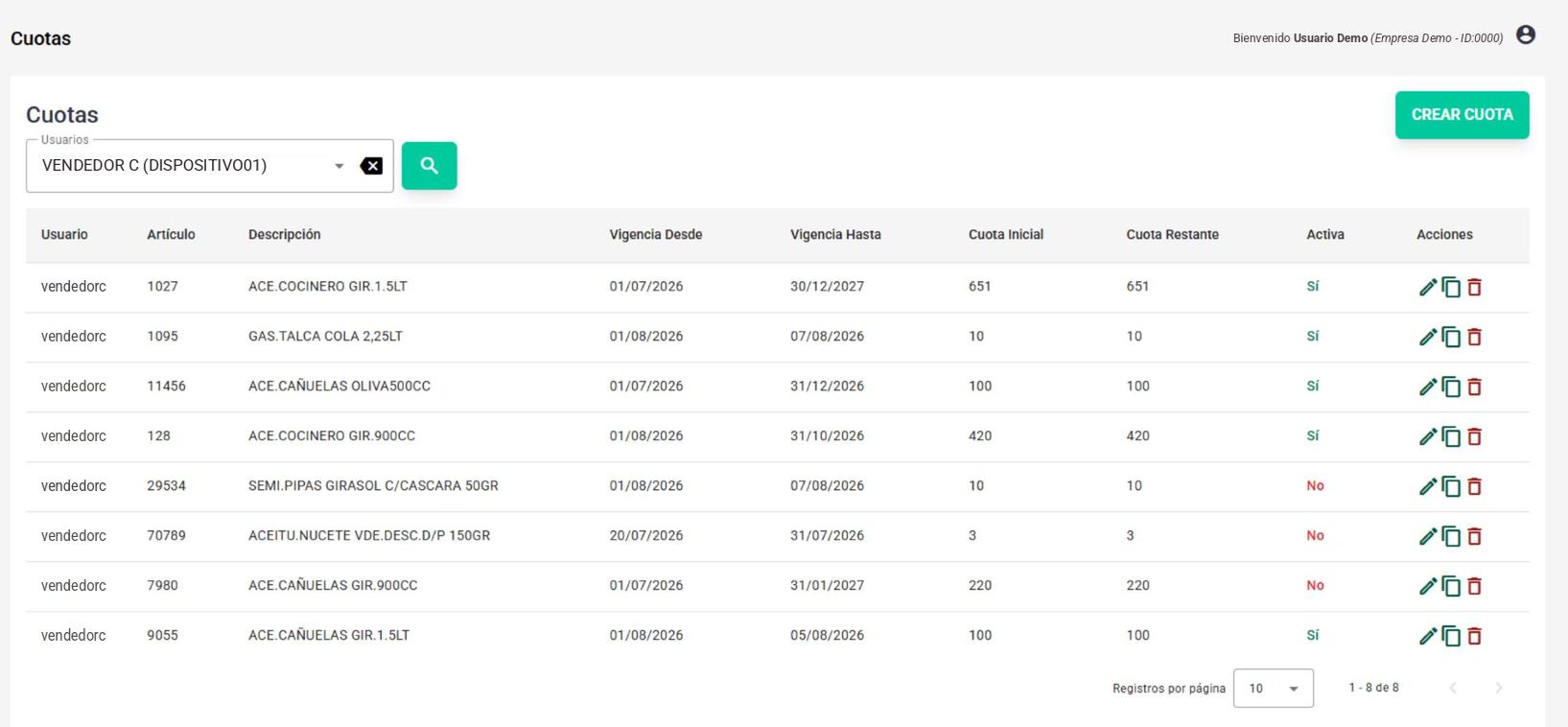
Task: Edit the SEMI.PIPAS GIRASOL quota
Action: tap(1428, 486)
